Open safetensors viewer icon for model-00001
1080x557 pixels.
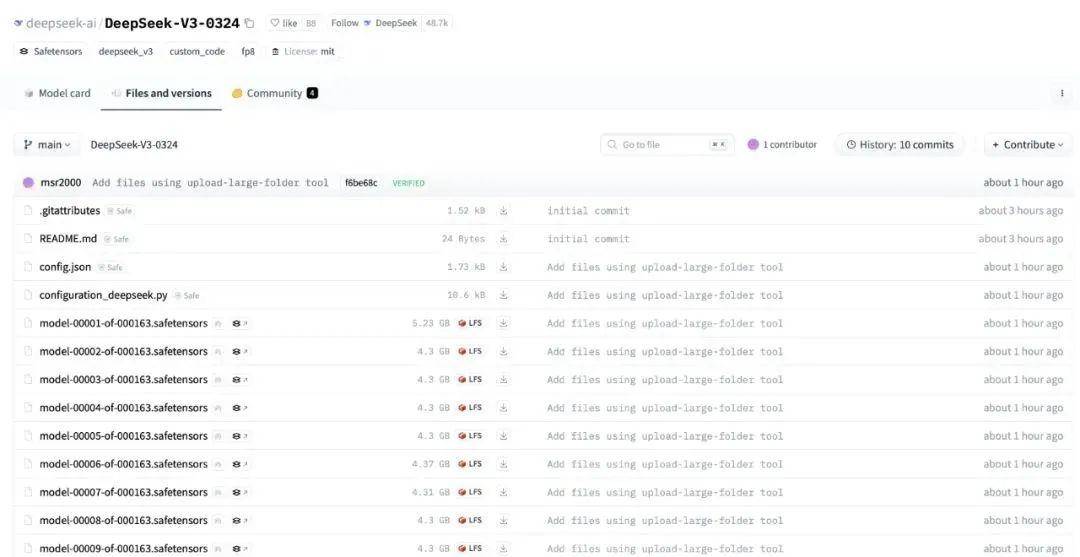tap(239, 324)
